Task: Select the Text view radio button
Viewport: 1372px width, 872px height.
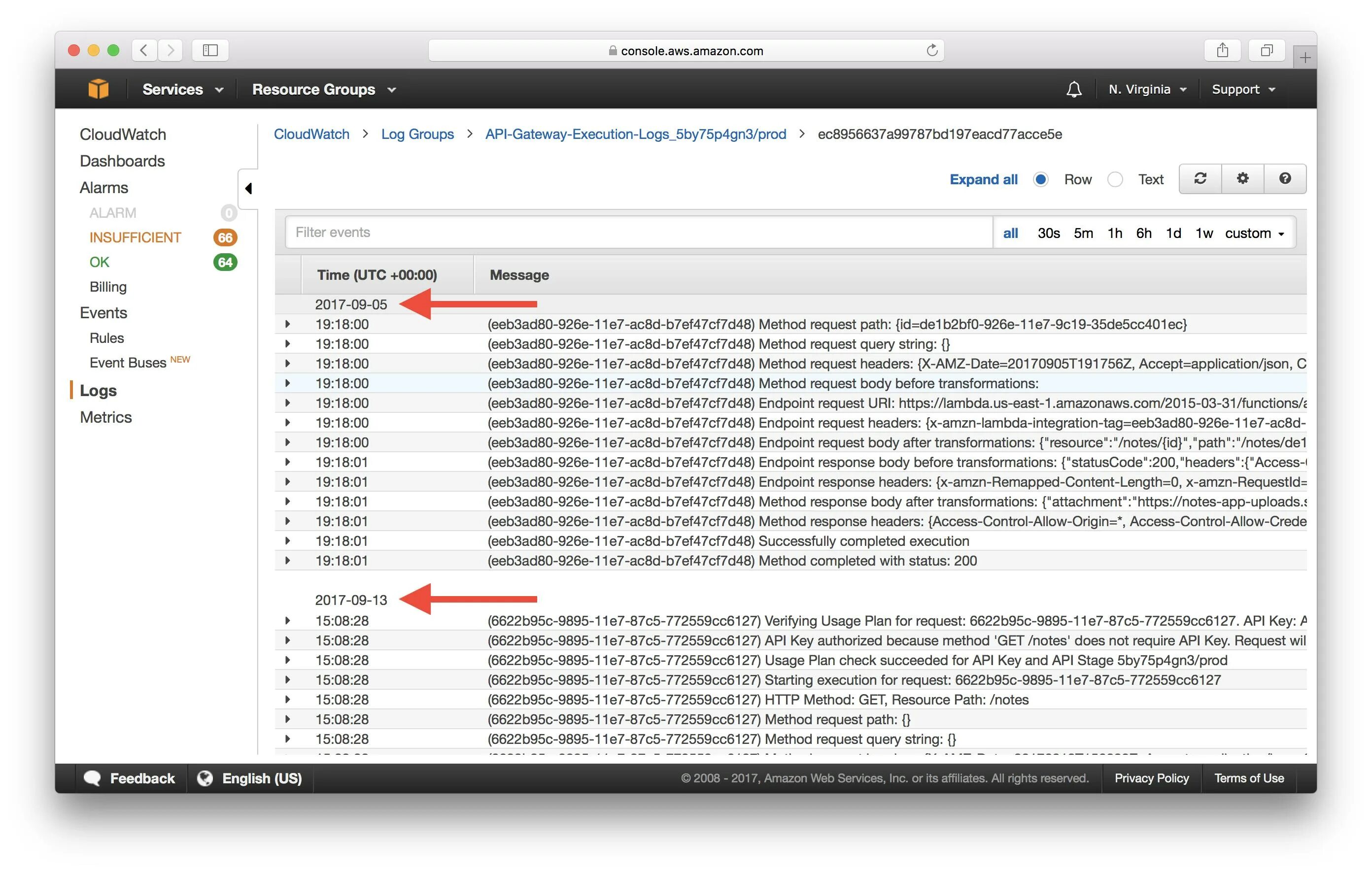Action: point(1114,179)
